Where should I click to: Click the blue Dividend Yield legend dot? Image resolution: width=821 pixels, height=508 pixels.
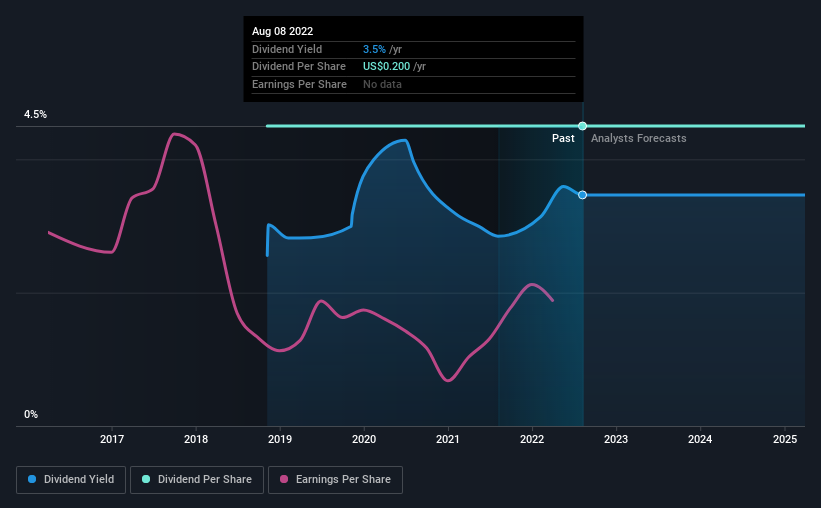[x=32, y=479]
